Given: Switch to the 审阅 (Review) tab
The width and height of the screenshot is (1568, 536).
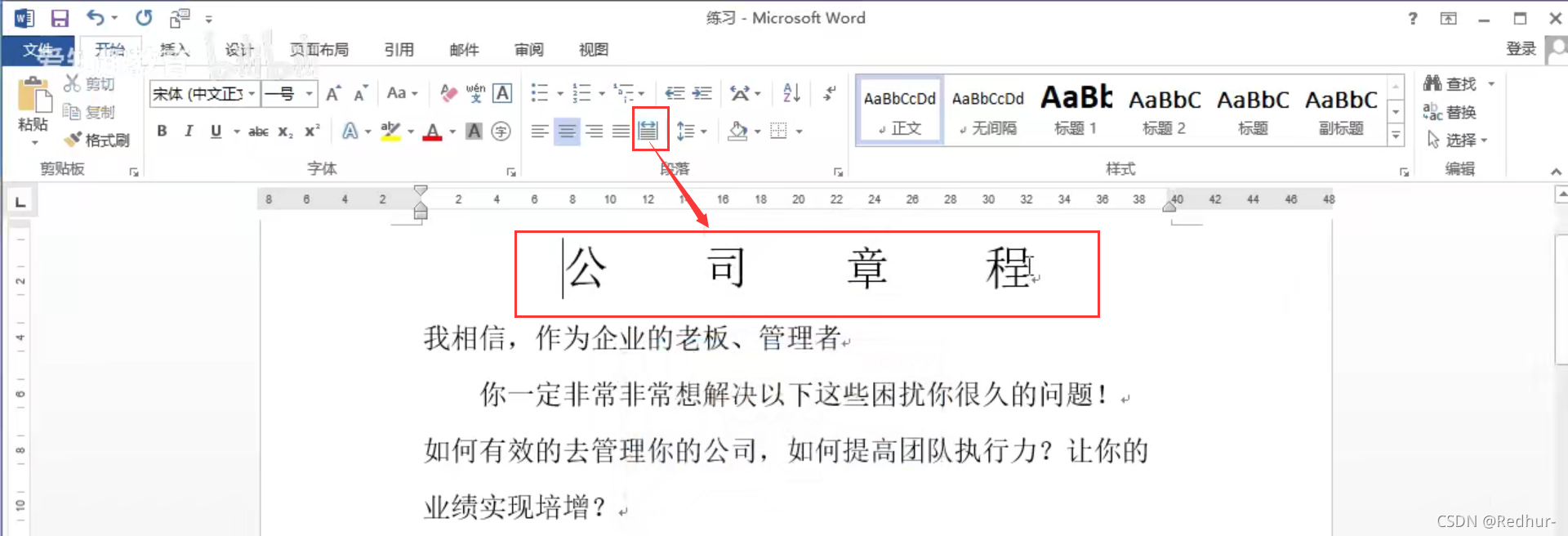Looking at the screenshot, I should [529, 50].
